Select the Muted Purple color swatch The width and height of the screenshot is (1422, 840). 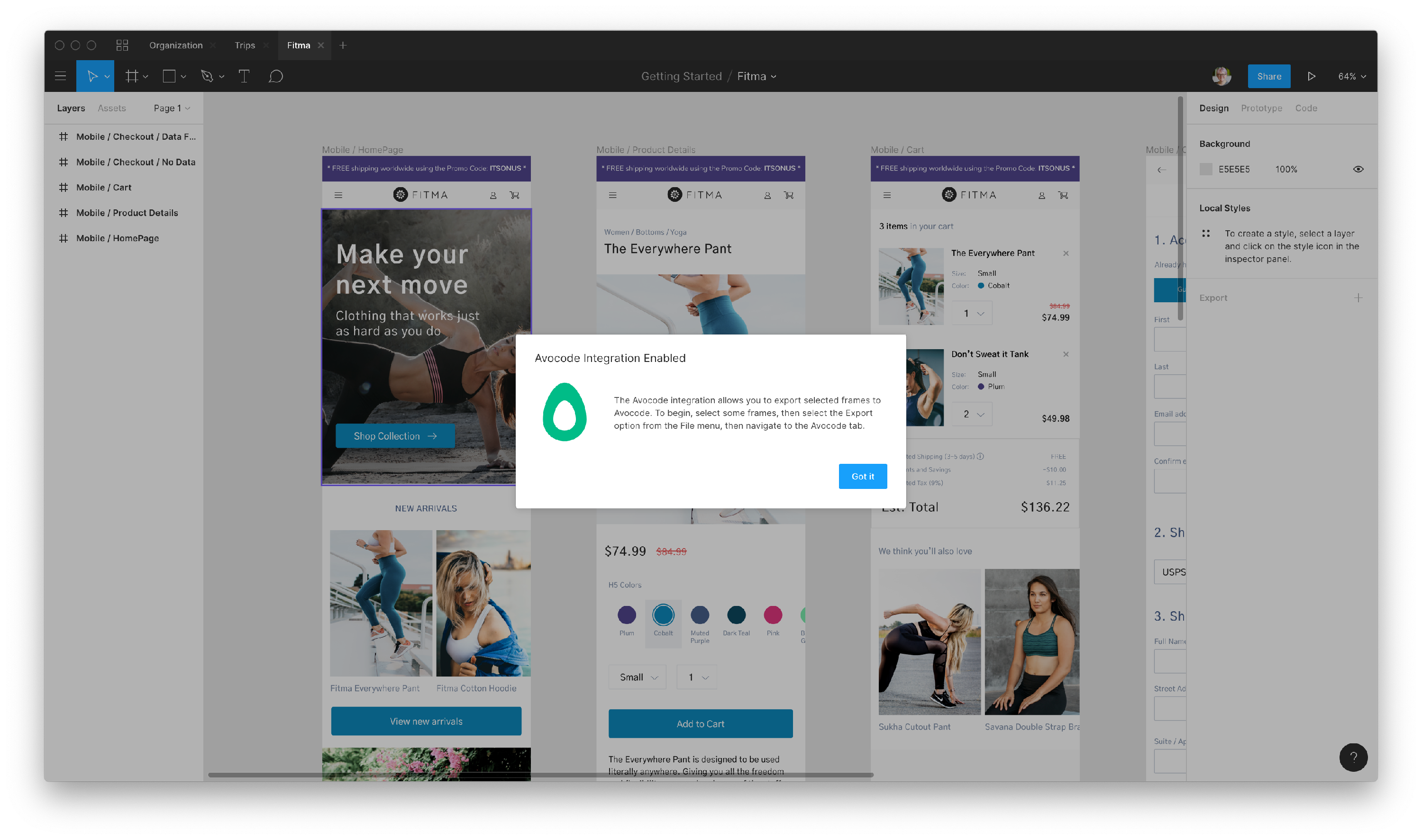[700, 614]
